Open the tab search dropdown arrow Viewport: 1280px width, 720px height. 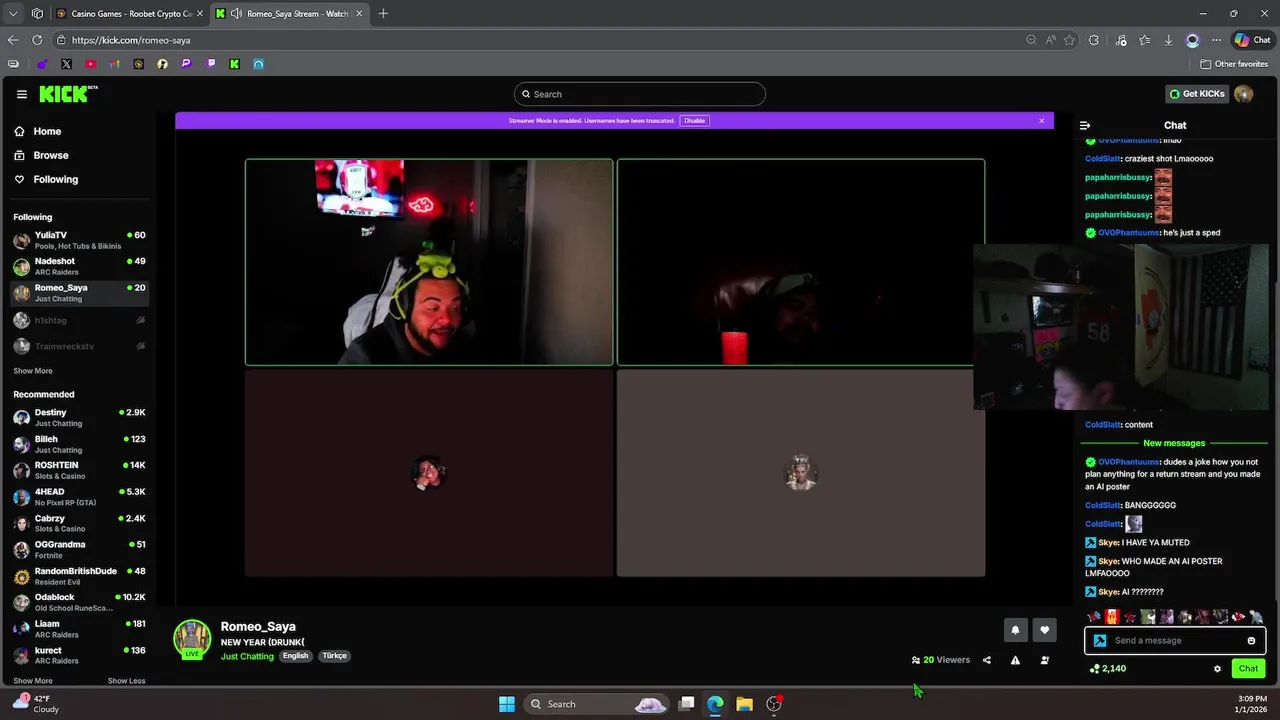[x=13, y=14]
